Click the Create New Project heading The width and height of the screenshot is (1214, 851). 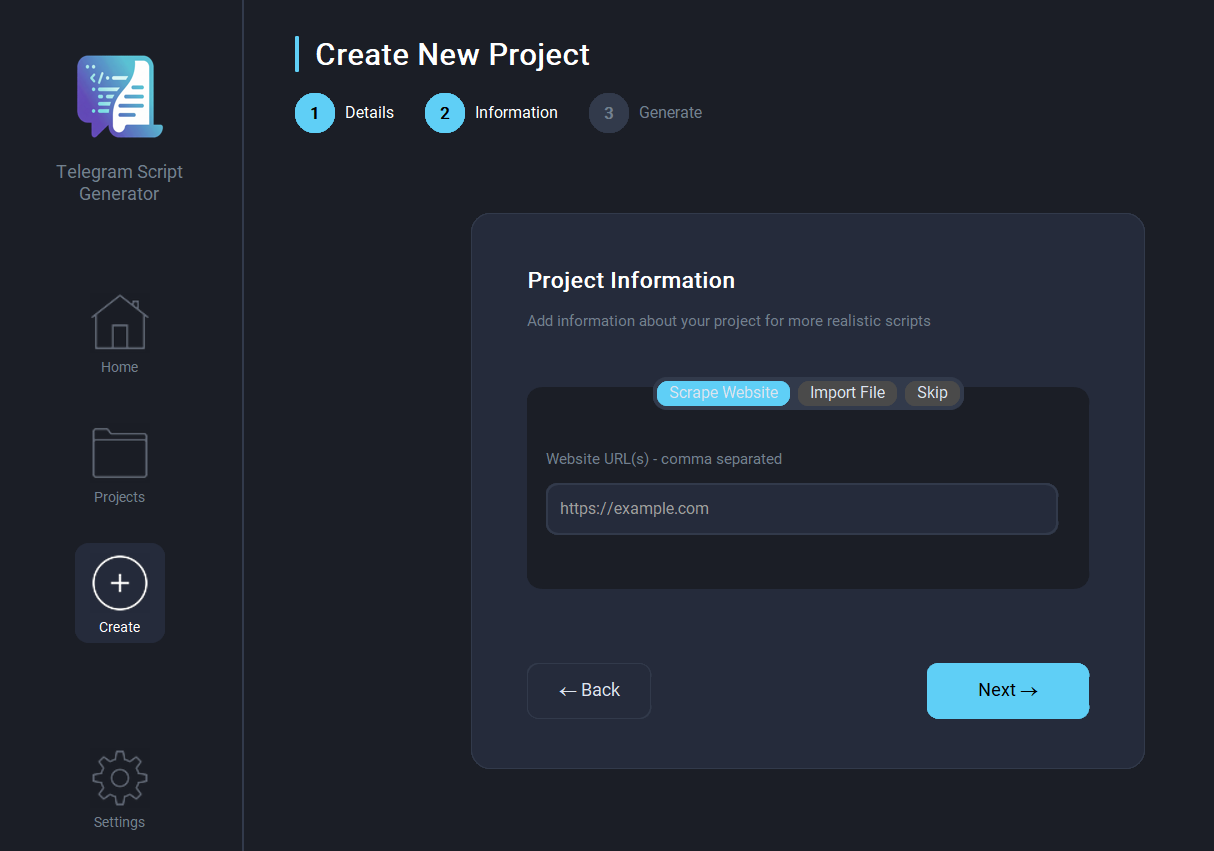[x=452, y=54]
